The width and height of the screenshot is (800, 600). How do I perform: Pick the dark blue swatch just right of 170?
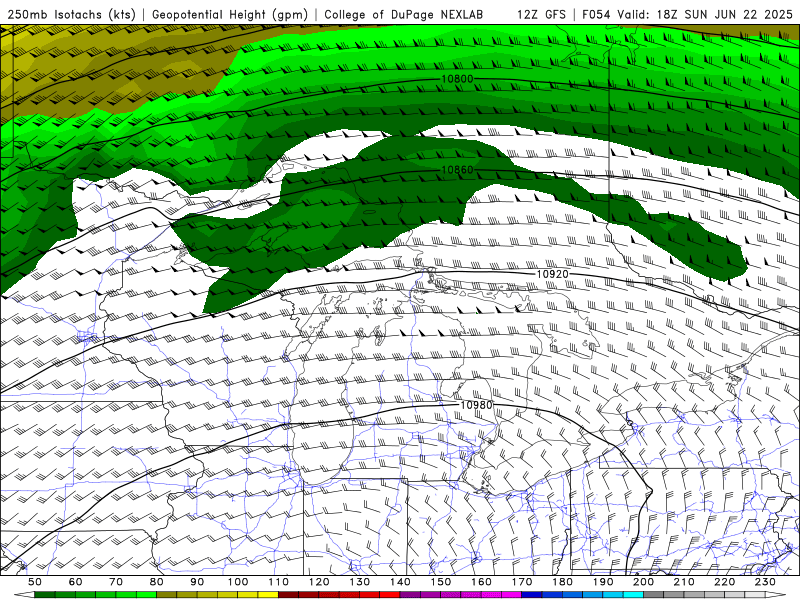coord(532,595)
